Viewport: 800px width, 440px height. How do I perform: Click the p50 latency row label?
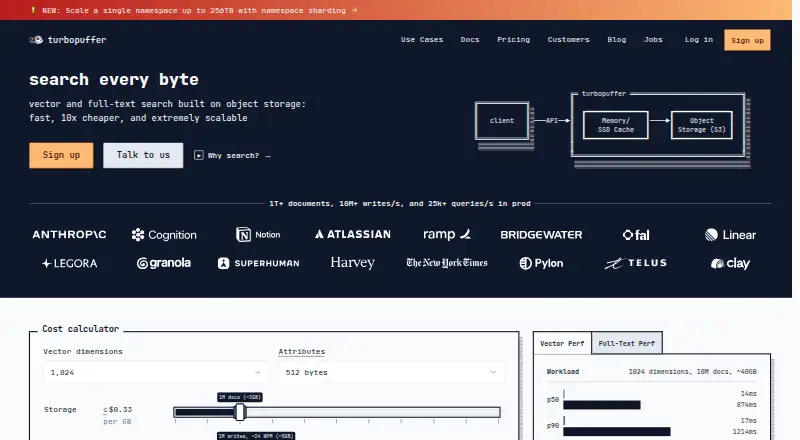553,400
